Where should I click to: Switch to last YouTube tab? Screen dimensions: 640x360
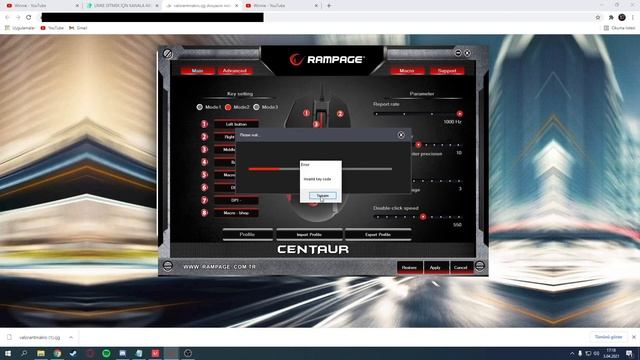[x=281, y=6]
